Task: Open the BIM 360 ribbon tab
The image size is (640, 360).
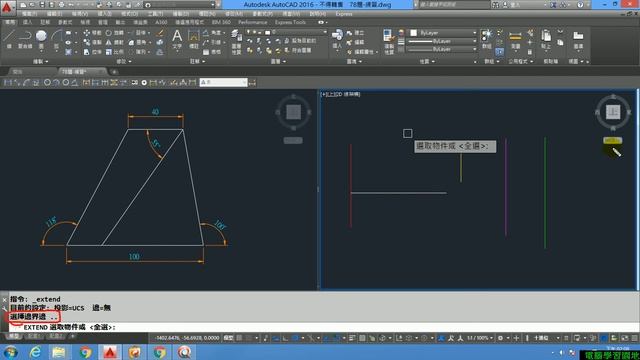Action: click(x=221, y=22)
